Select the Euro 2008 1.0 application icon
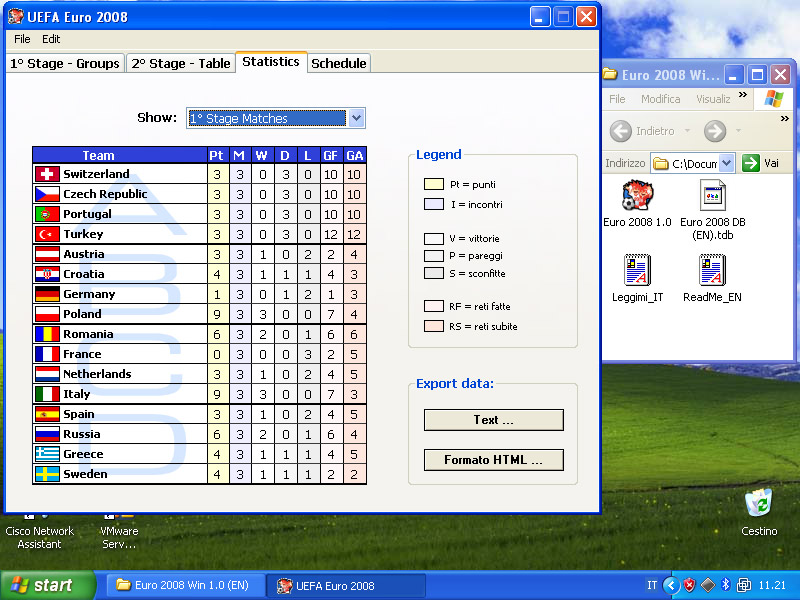800x600 pixels. pyautogui.click(x=637, y=195)
